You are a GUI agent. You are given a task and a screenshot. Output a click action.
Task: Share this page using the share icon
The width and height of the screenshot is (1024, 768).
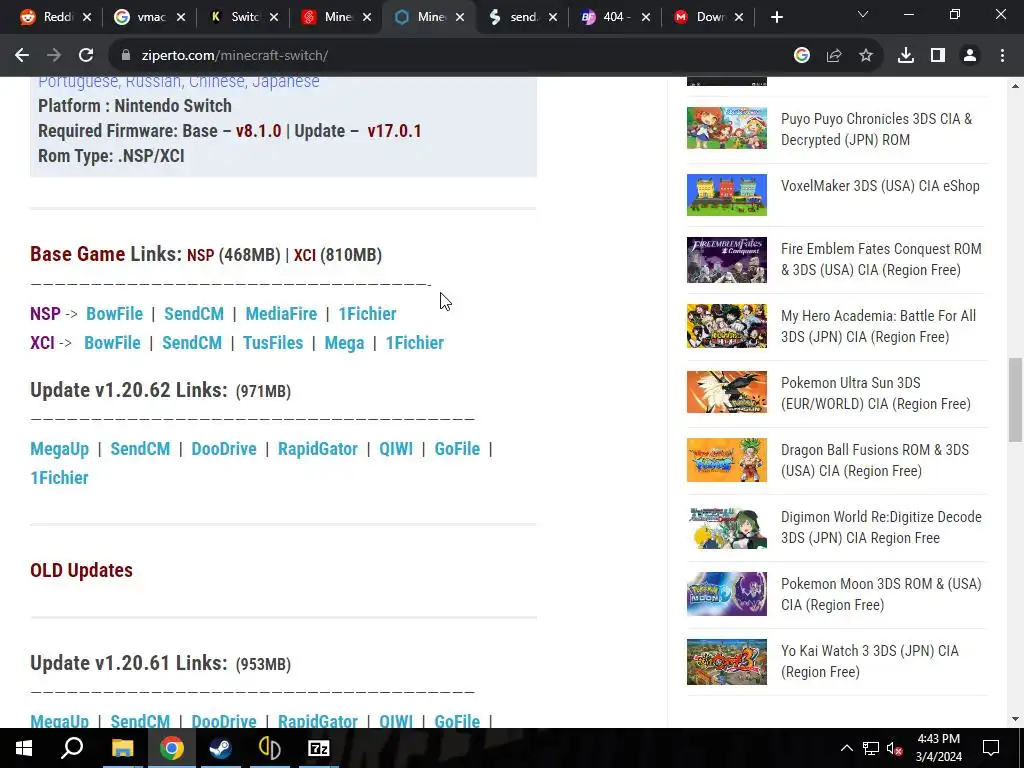coord(834,56)
